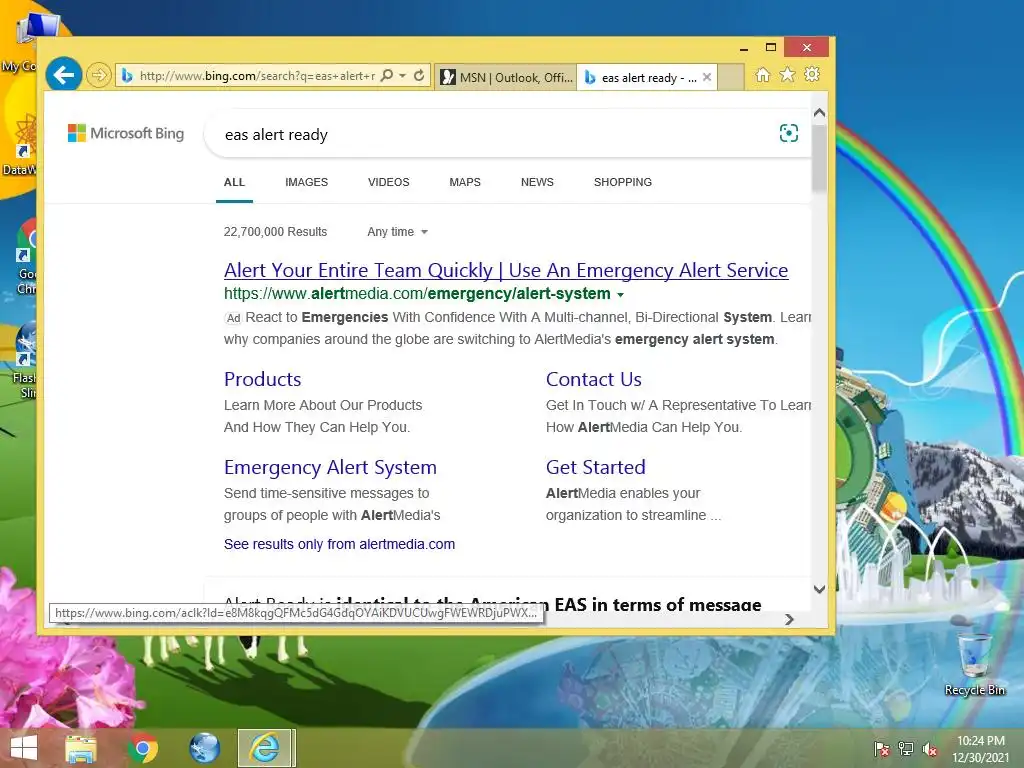Click the Bing search box text

(x=276, y=135)
